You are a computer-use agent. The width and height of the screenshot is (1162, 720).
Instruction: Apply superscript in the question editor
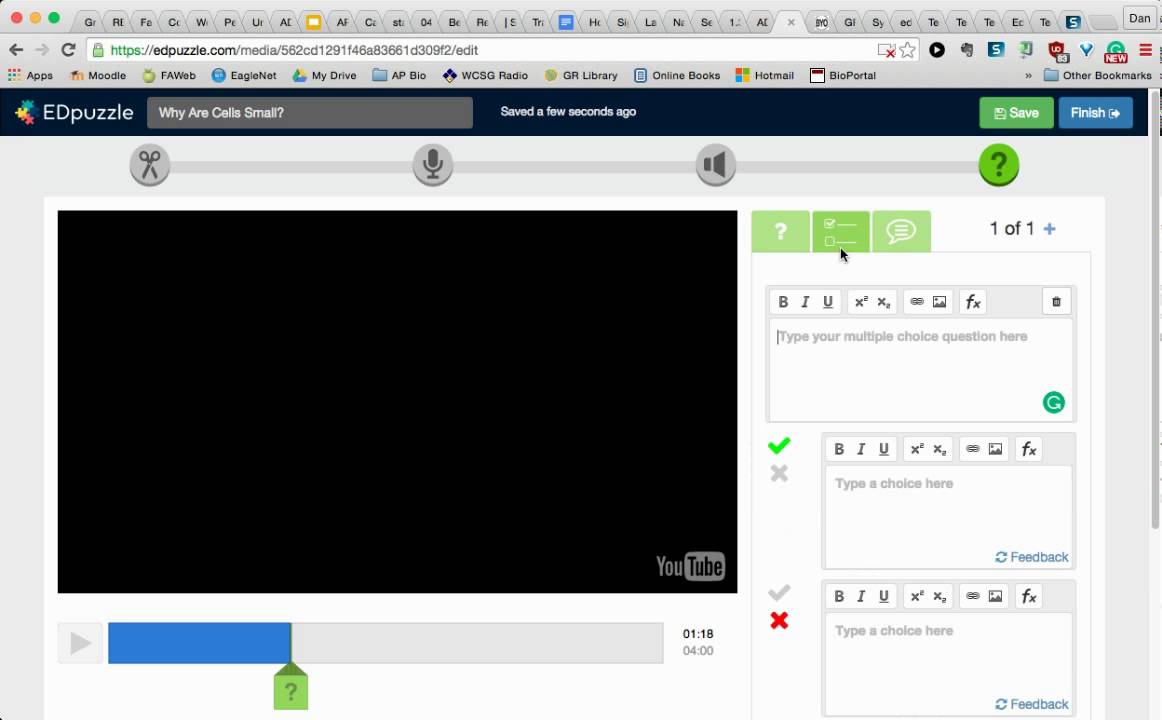[860, 301]
